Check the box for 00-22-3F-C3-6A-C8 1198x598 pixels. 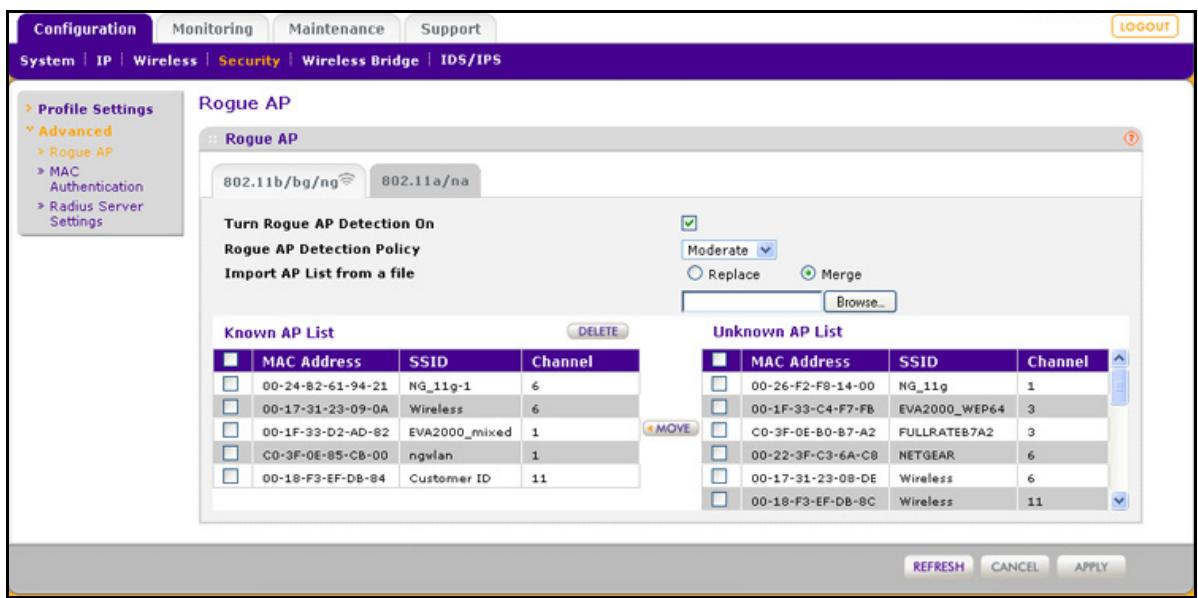click(x=717, y=455)
